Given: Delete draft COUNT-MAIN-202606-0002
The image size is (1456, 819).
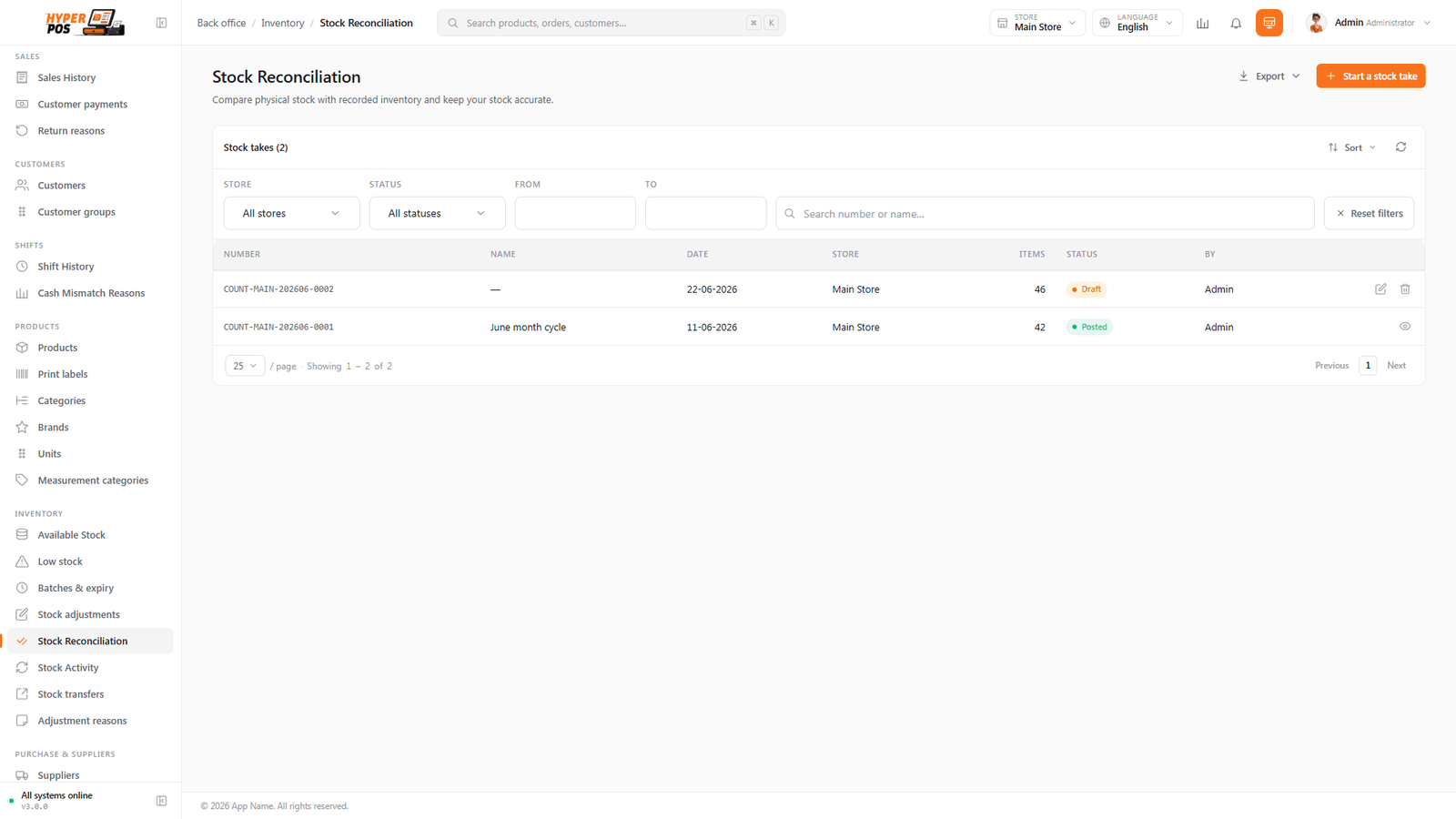Looking at the screenshot, I should click(x=1405, y=288).
